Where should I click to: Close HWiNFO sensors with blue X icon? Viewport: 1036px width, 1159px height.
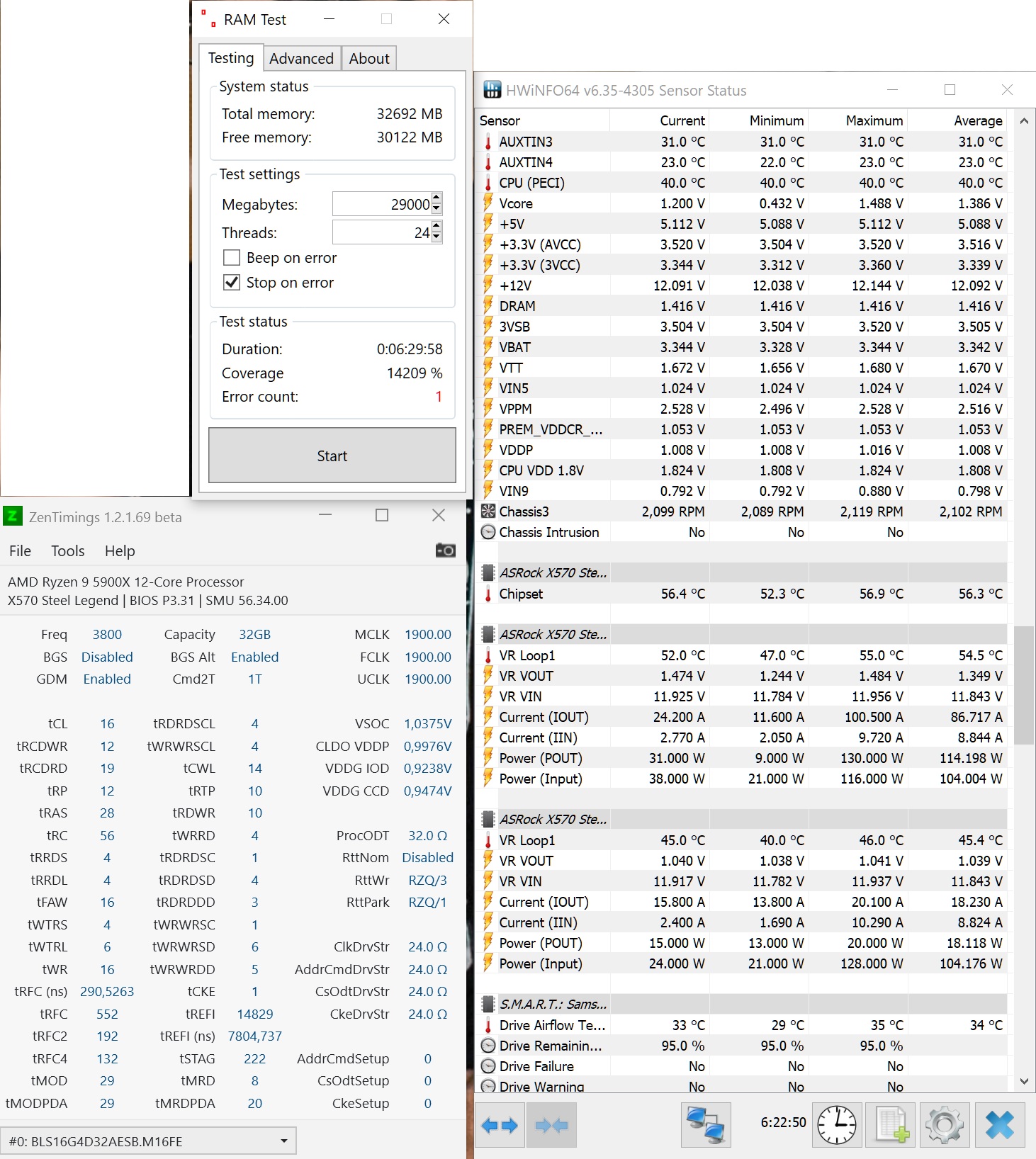click(1000, 1125)
